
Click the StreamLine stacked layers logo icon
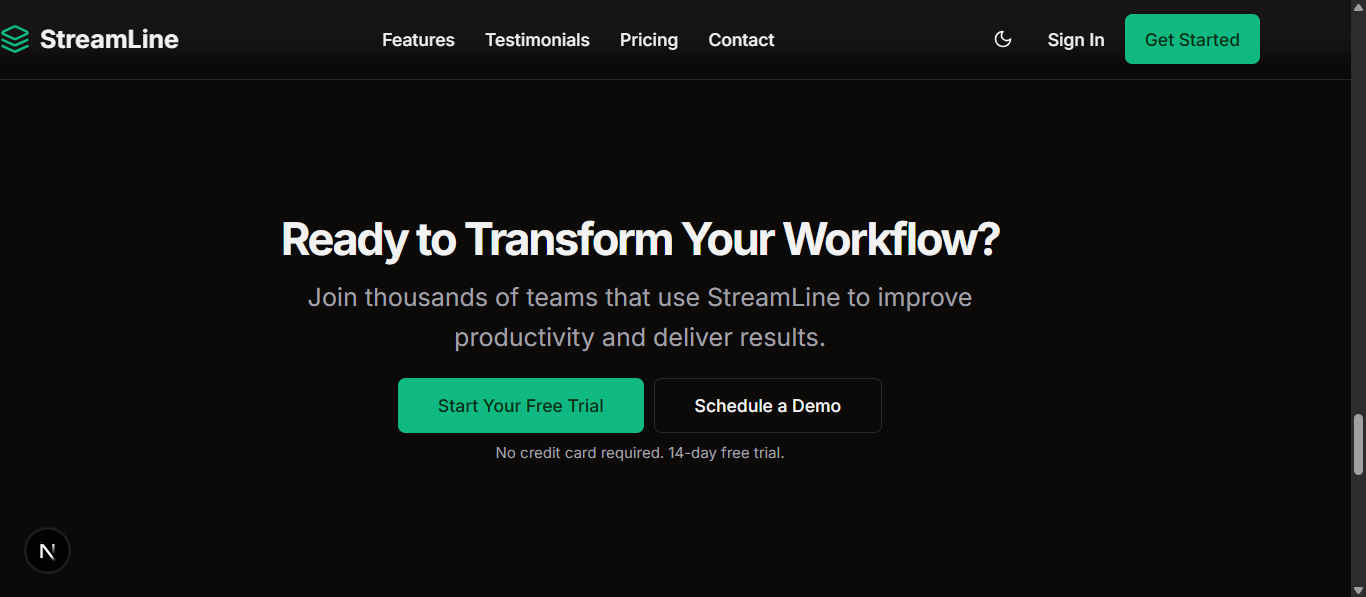(14, 40)
